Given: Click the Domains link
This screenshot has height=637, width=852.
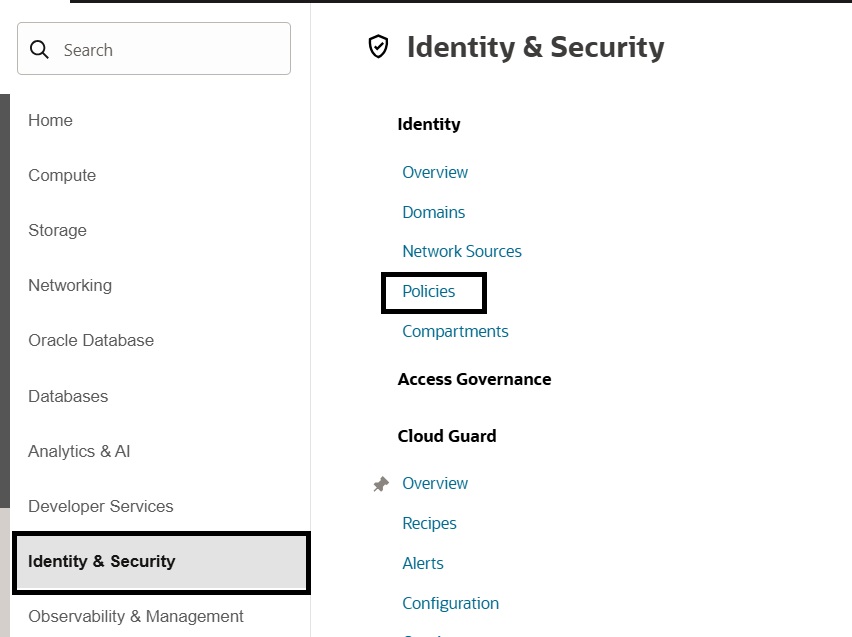Looking at the screenshot, I should [x=434, y=212].
